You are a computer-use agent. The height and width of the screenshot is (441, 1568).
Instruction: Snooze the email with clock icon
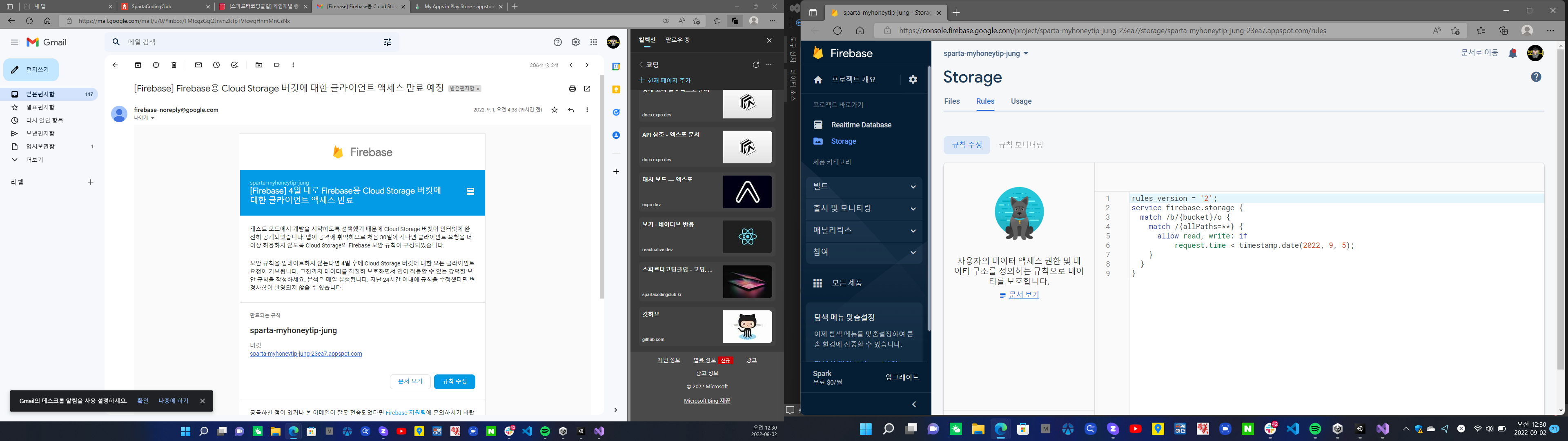(217, 65)
